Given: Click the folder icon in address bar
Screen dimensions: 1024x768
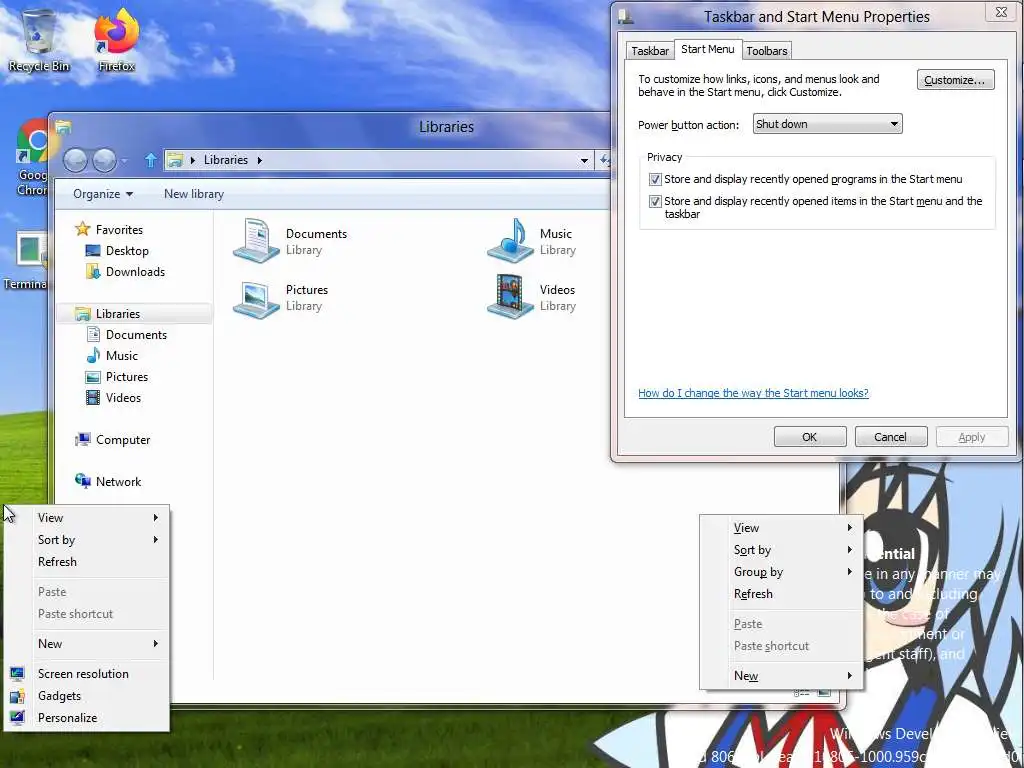Looking at the screenshot, I should tap(175, 160).
